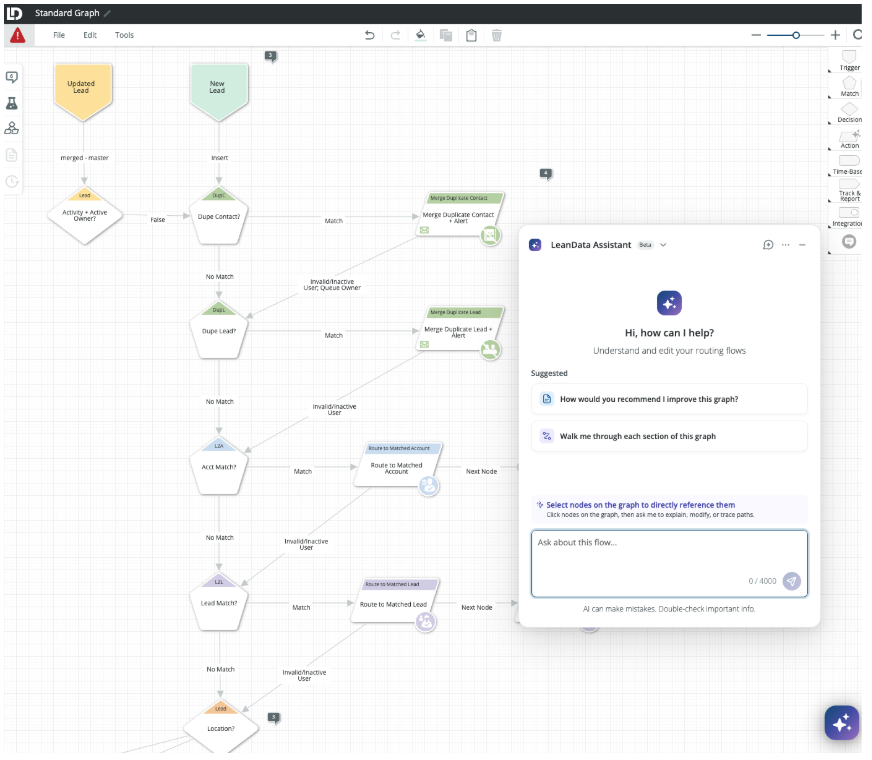Image resolution: width=872 pixels, height=760 pixels.
Task: Open the users group icon in sidebar
Action: pyautogui.click(x=12, y=129)
